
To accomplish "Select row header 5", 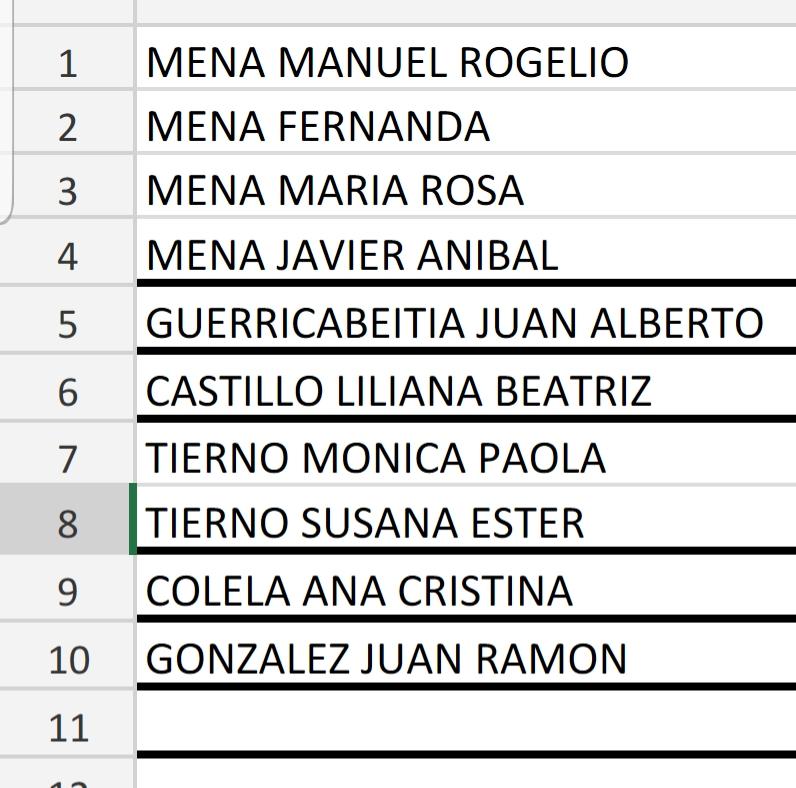I will point(67,320).
